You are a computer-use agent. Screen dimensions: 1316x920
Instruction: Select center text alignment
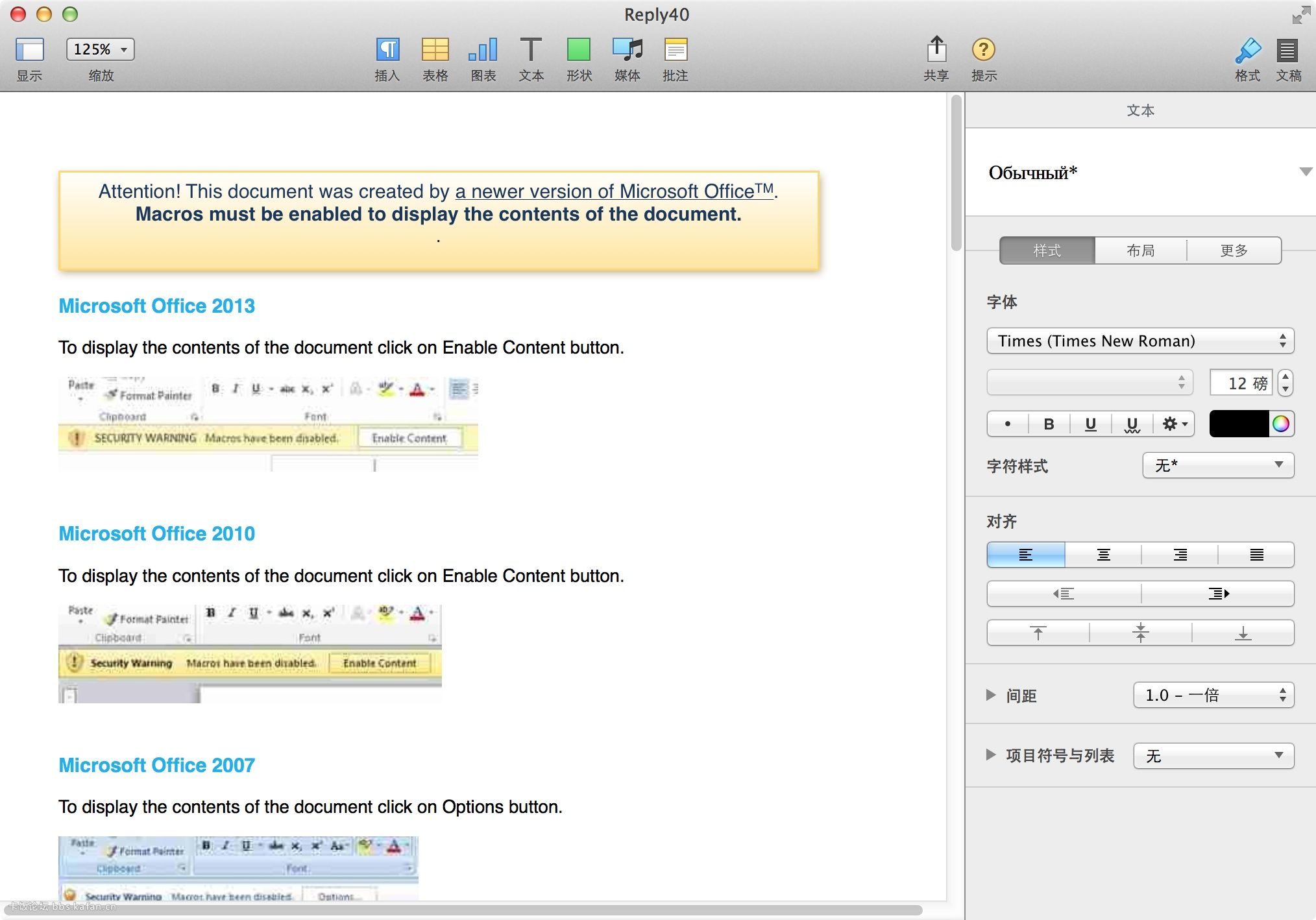1103,555
